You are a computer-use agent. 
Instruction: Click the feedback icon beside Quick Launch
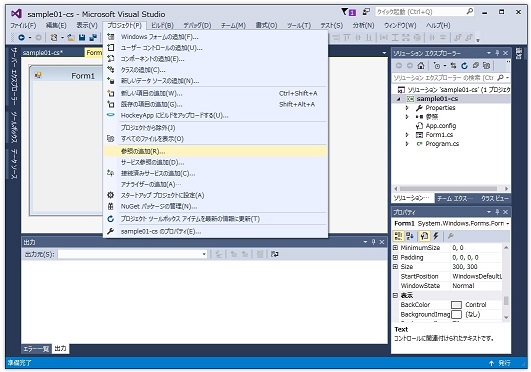(366, 12)
